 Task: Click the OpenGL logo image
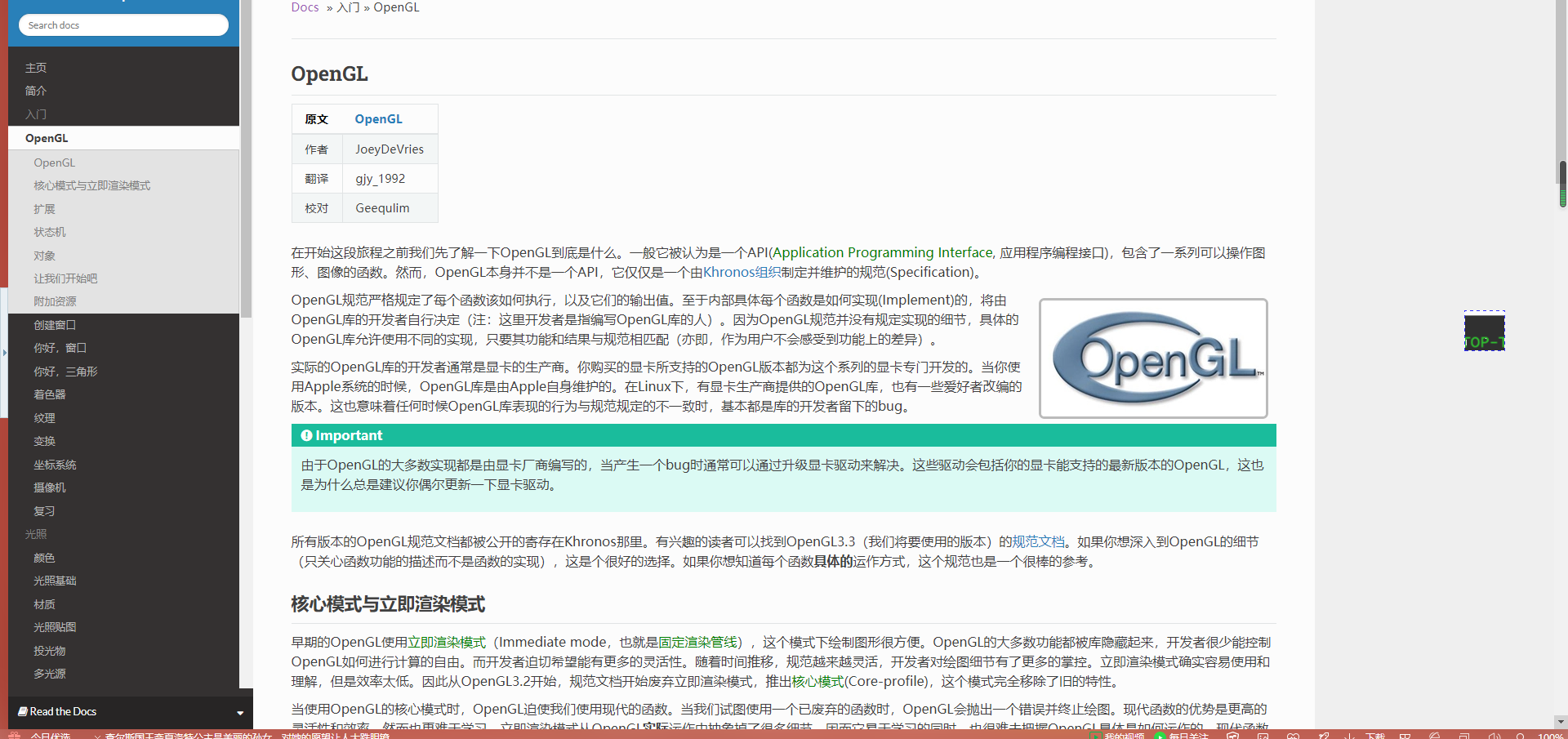point(1153,358)
